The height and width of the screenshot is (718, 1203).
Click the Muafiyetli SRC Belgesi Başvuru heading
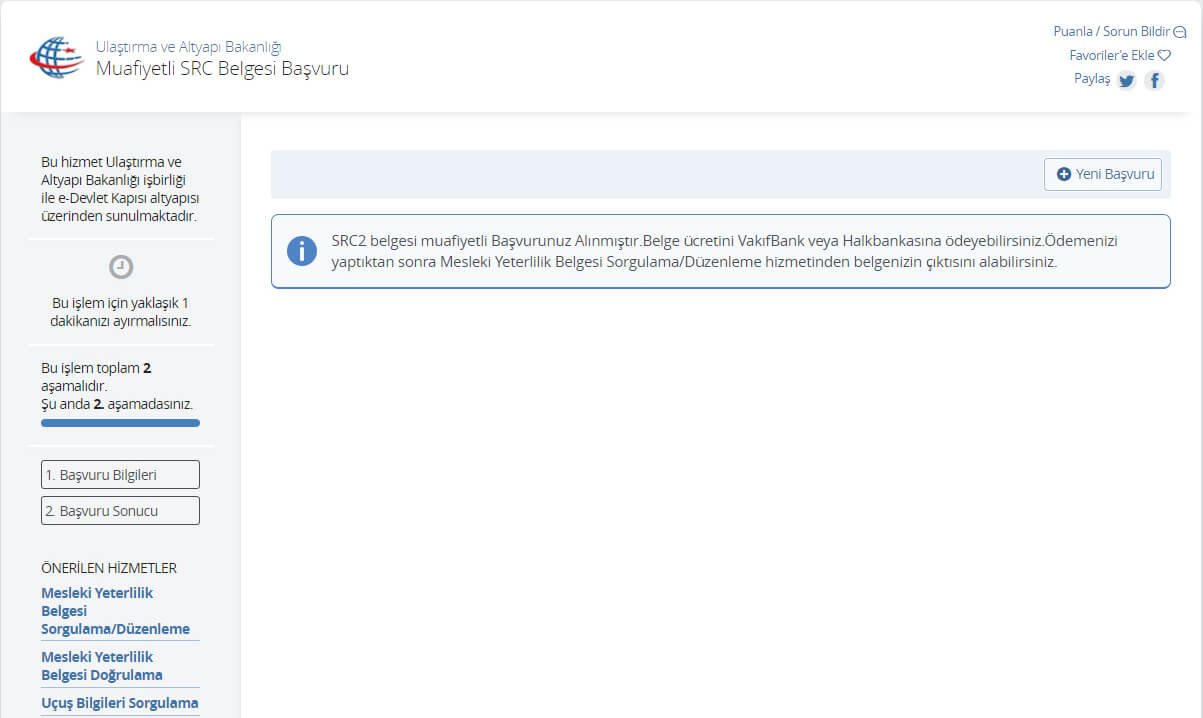(222, 69)
